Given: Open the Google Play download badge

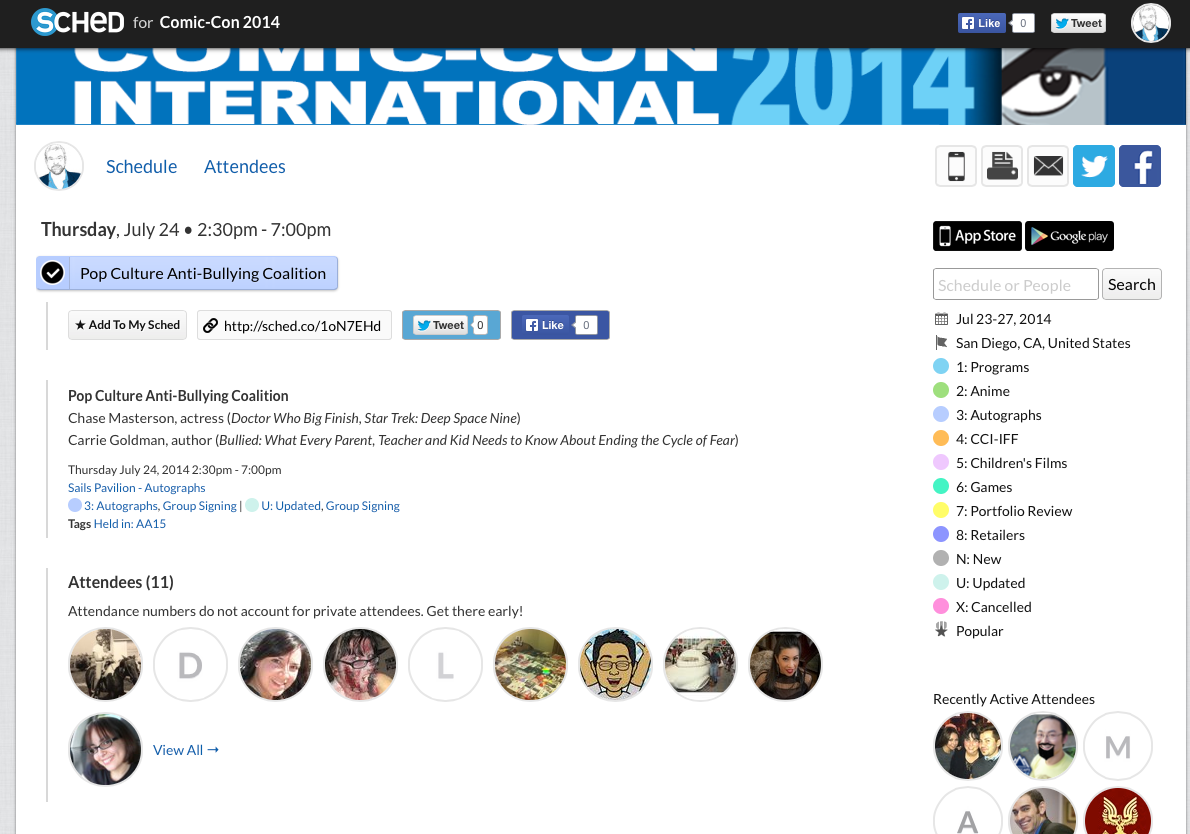Looking at the screenshot, I should (1069, 236).
